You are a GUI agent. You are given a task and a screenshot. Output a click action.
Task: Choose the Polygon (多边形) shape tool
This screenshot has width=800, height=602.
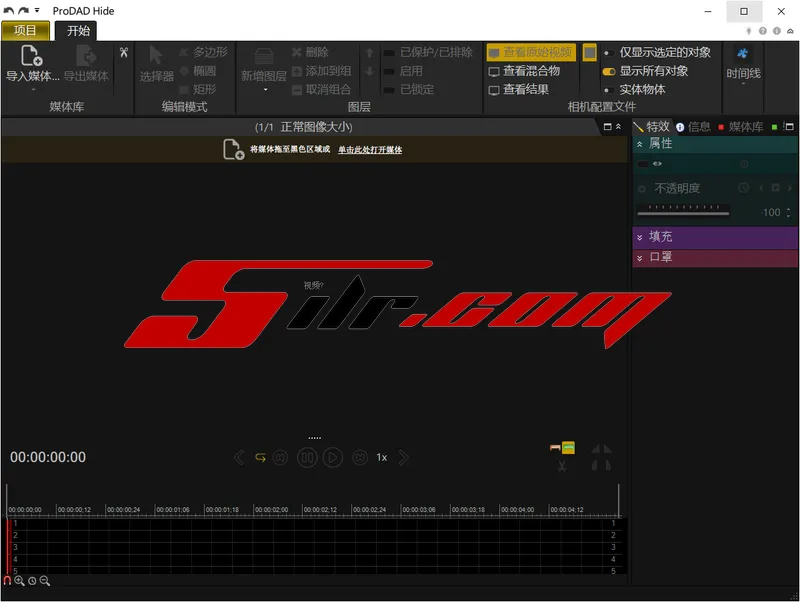point(204,52)
